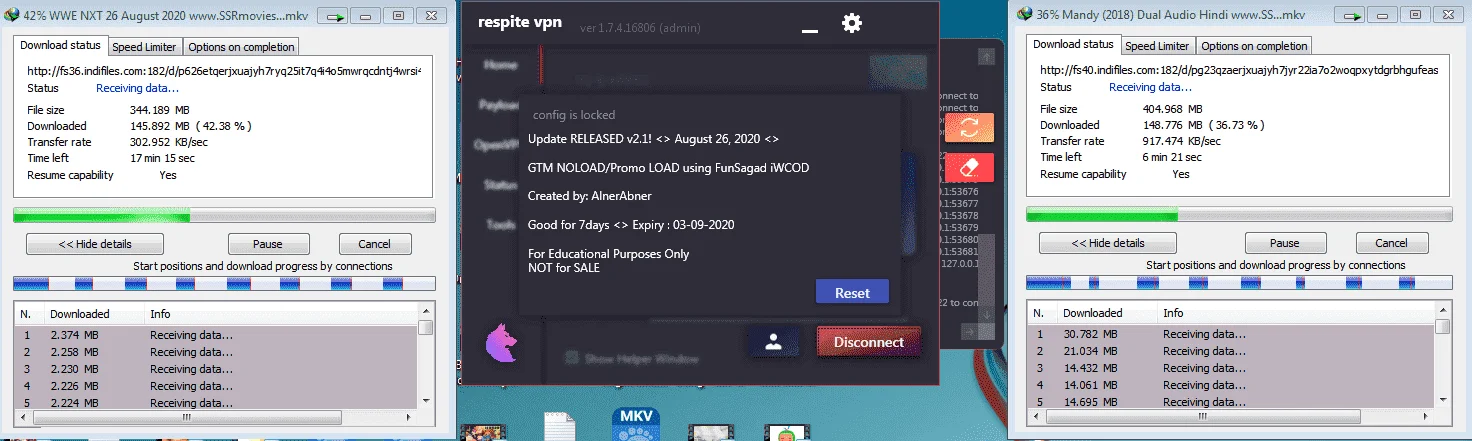
Task: Click the blue Reset button
Action: pyautogui.click(x=852, y=293)
